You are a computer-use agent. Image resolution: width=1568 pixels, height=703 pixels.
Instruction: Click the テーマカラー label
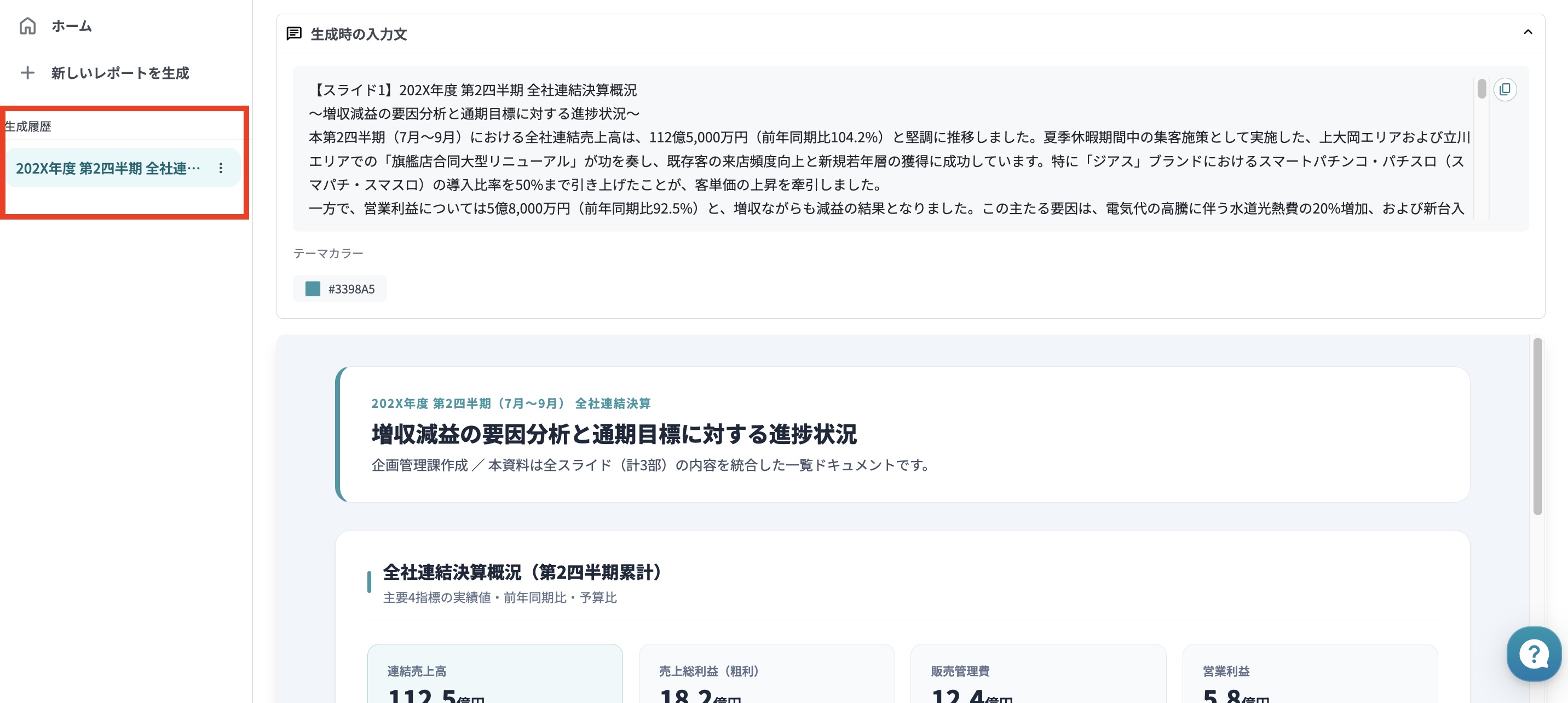click(x=328, y=253)
